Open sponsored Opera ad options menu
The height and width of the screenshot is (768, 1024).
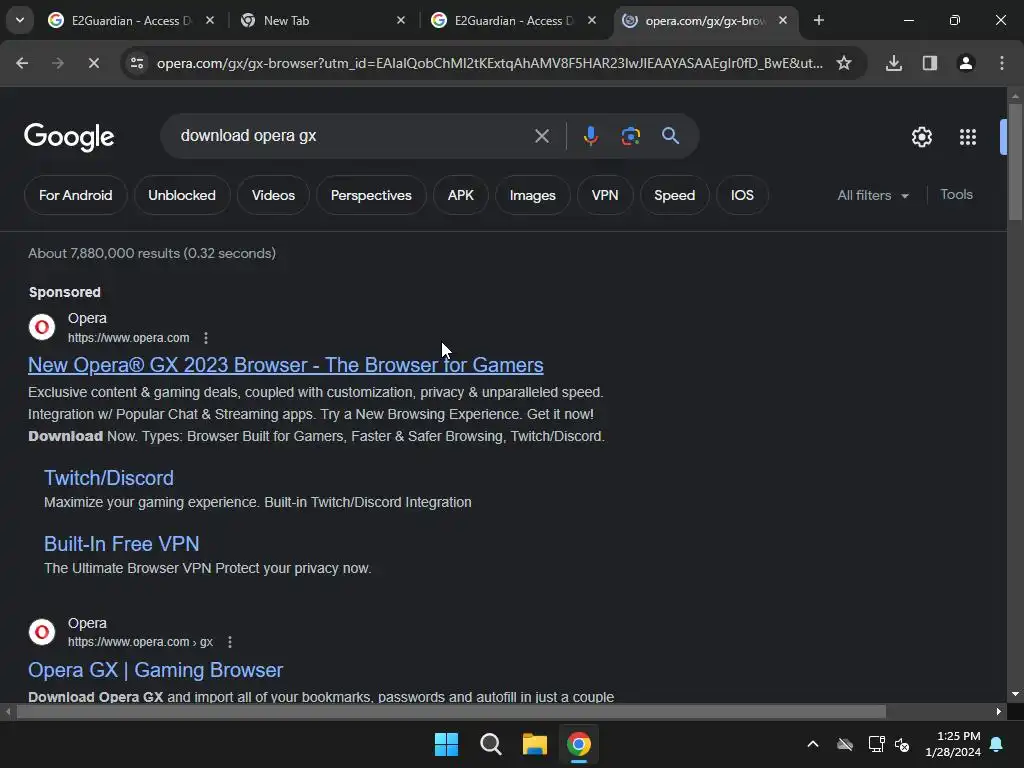click(206, 338)
